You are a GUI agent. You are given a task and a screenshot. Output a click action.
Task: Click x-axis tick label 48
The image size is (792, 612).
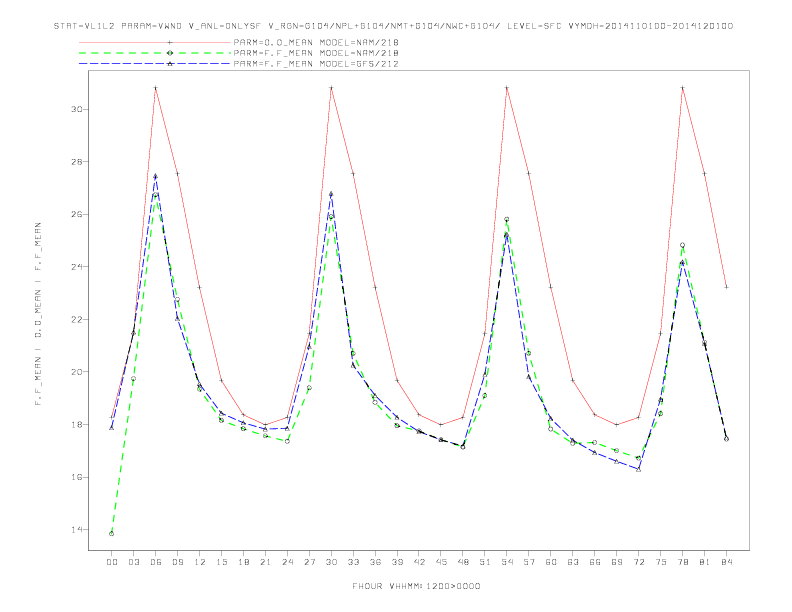tap(463, 562)
